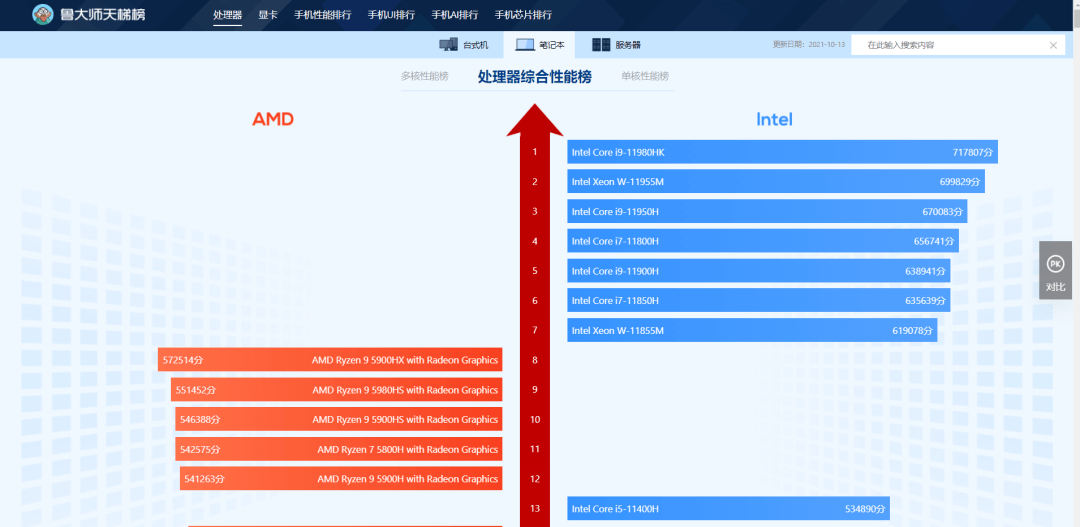The width and height of the screenshot is (1080, 527).
Task: Open the 手机性能排行 menu item
Action: [x=322, y=15]
